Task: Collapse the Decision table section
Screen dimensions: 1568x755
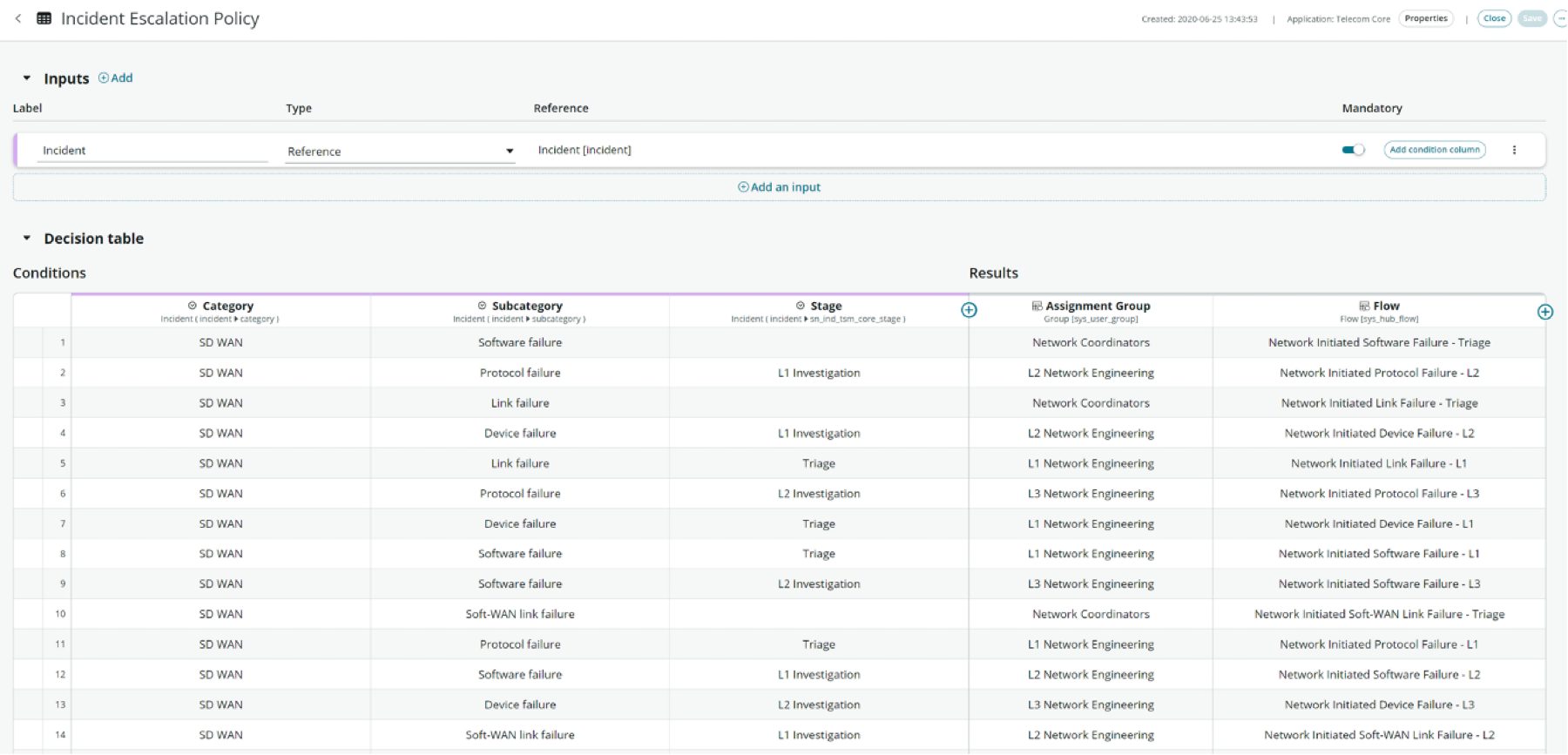Action: pos(27,238)
